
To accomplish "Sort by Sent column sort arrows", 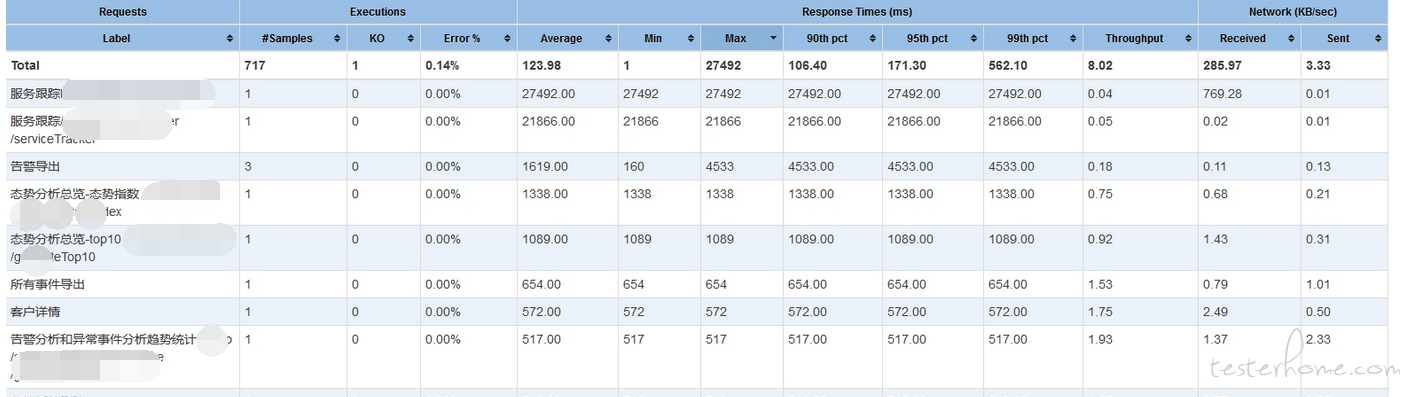I will tap(1378, 39).
